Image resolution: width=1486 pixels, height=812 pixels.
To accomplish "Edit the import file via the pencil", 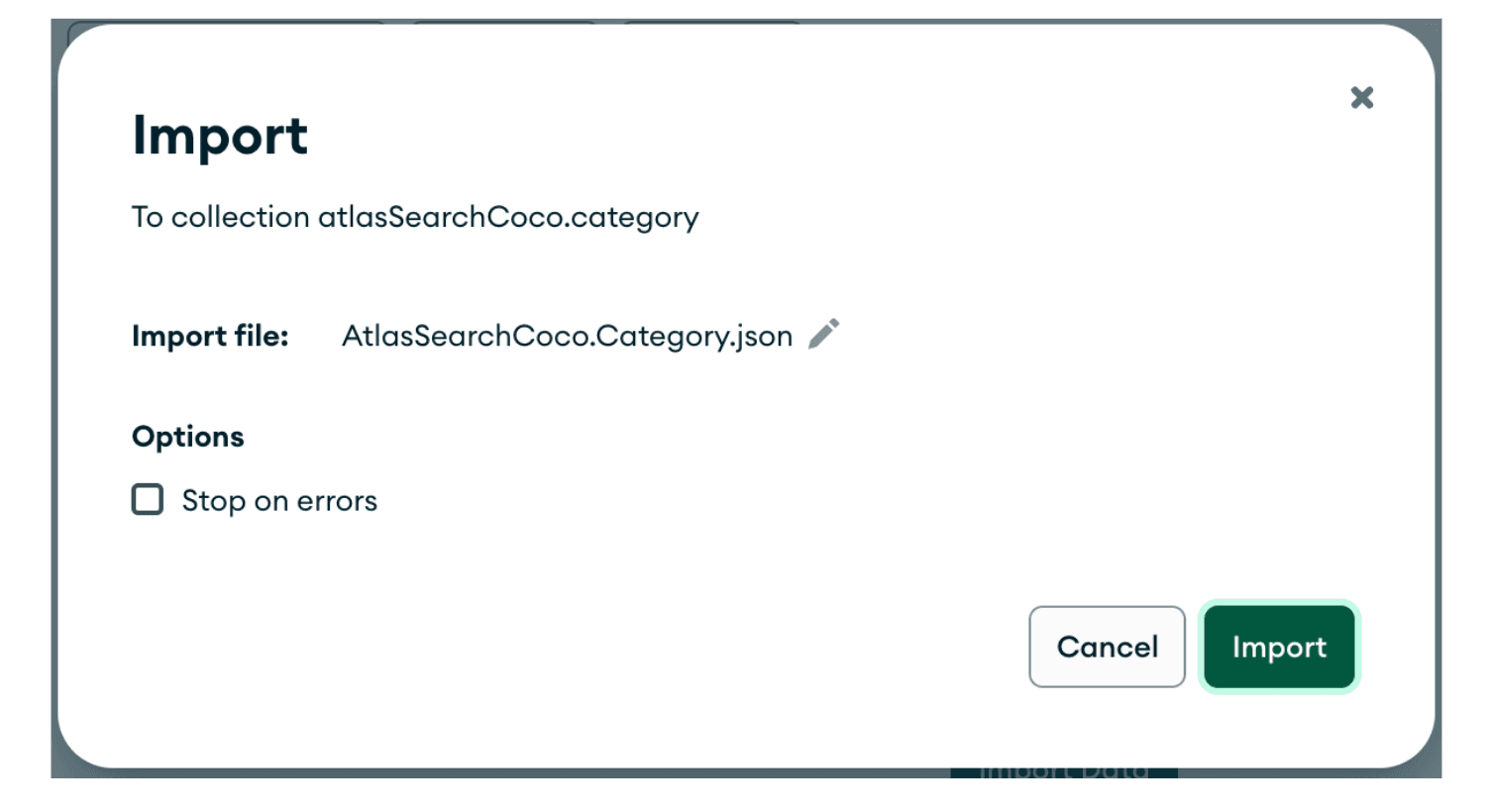I will point(823,335).
